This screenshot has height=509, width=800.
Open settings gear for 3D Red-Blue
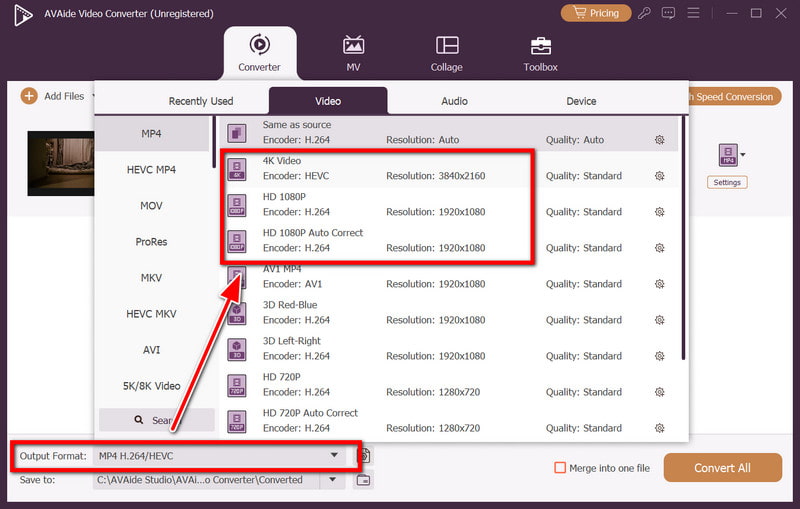(x=660, y=320)
